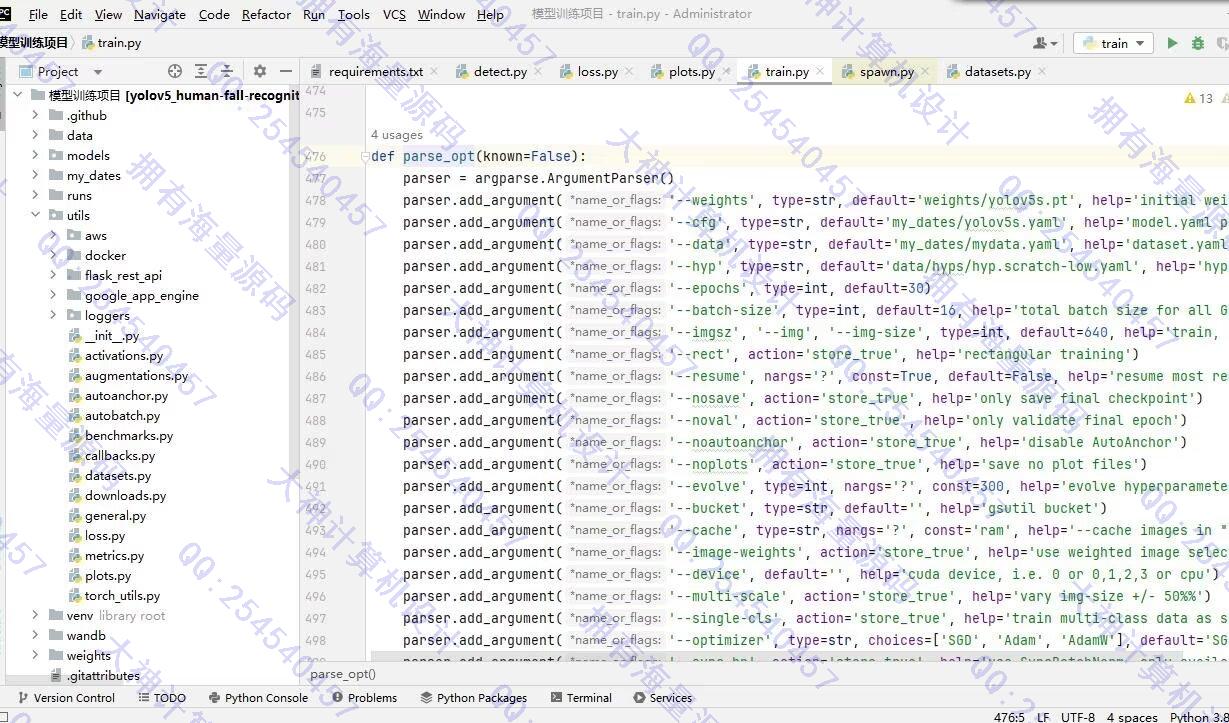Image resolution: width=1229 pixels, height=723 pixels.
Task: Expand the data folder
Action: tap(35, 135)
